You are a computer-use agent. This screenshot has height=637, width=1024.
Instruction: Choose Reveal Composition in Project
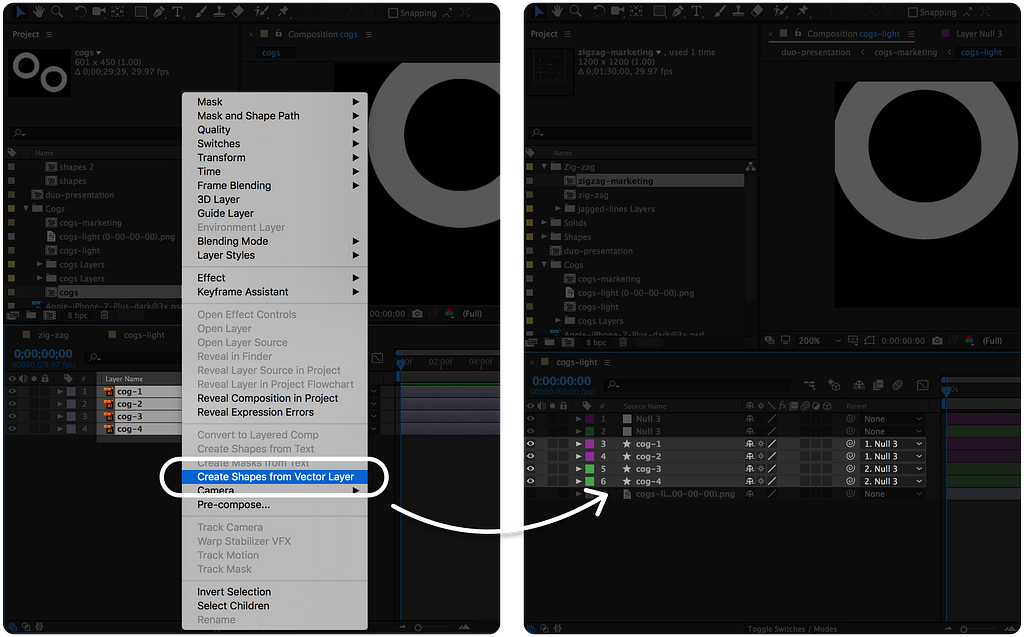point(275,398)
